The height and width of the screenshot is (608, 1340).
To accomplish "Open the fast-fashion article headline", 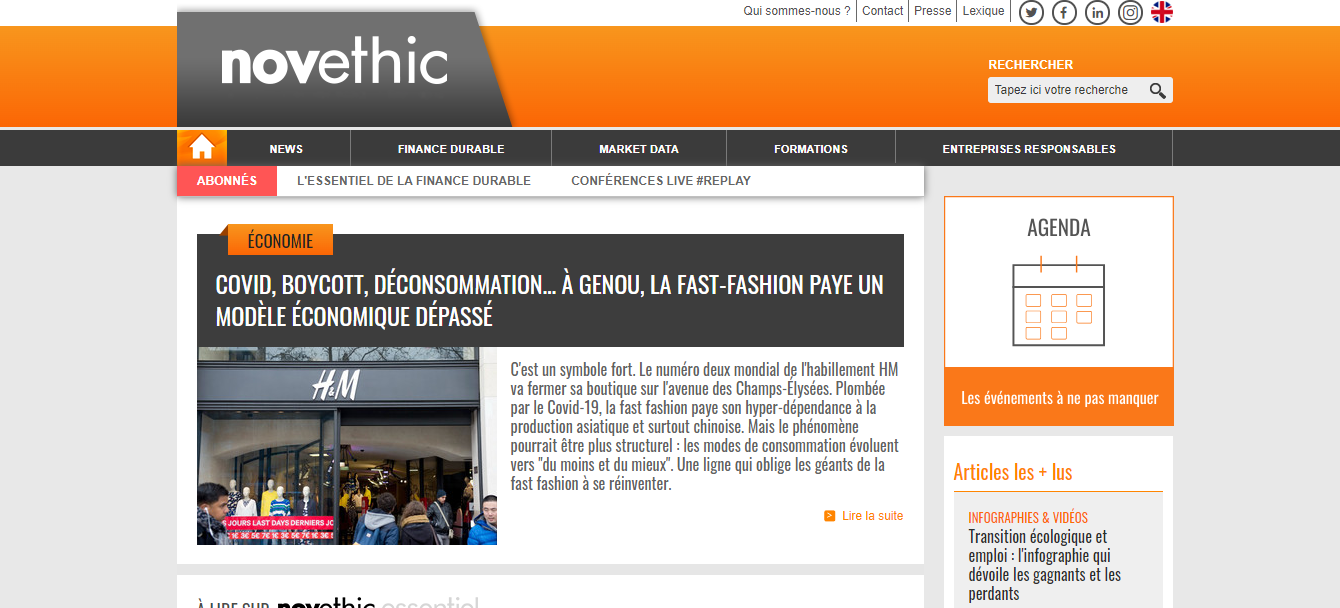I will click(x=550, y=300).
